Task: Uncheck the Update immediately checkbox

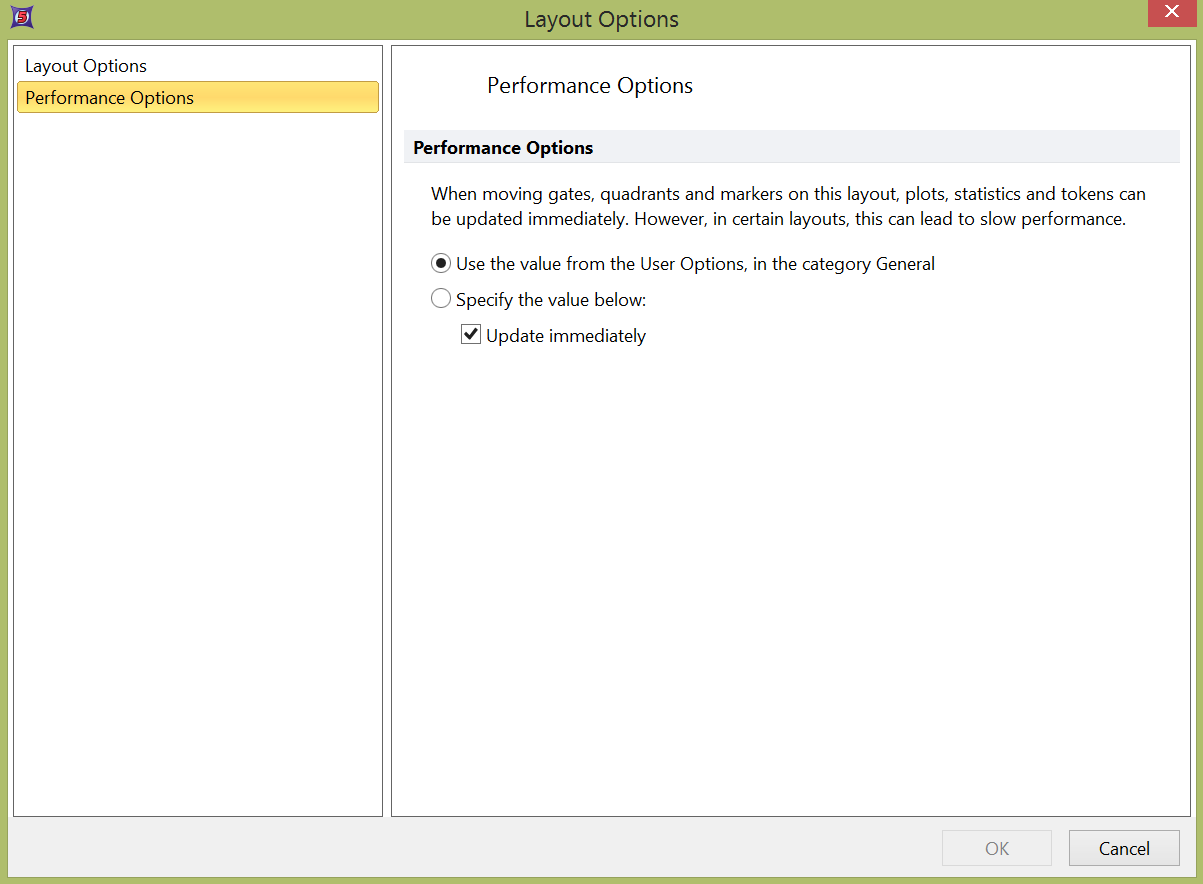Action: tap(471, 335)
